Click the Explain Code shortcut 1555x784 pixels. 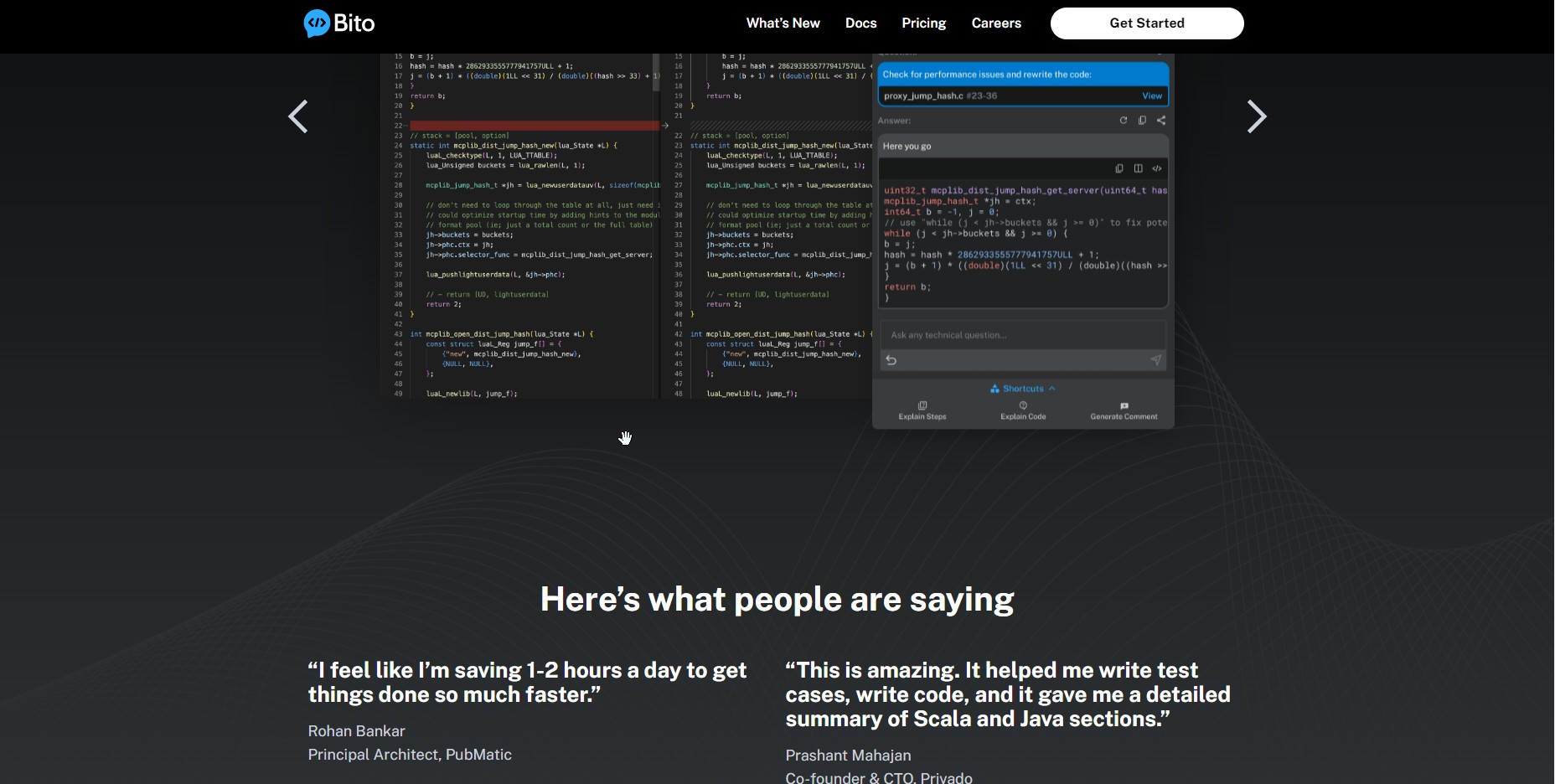click(1023, 410)
